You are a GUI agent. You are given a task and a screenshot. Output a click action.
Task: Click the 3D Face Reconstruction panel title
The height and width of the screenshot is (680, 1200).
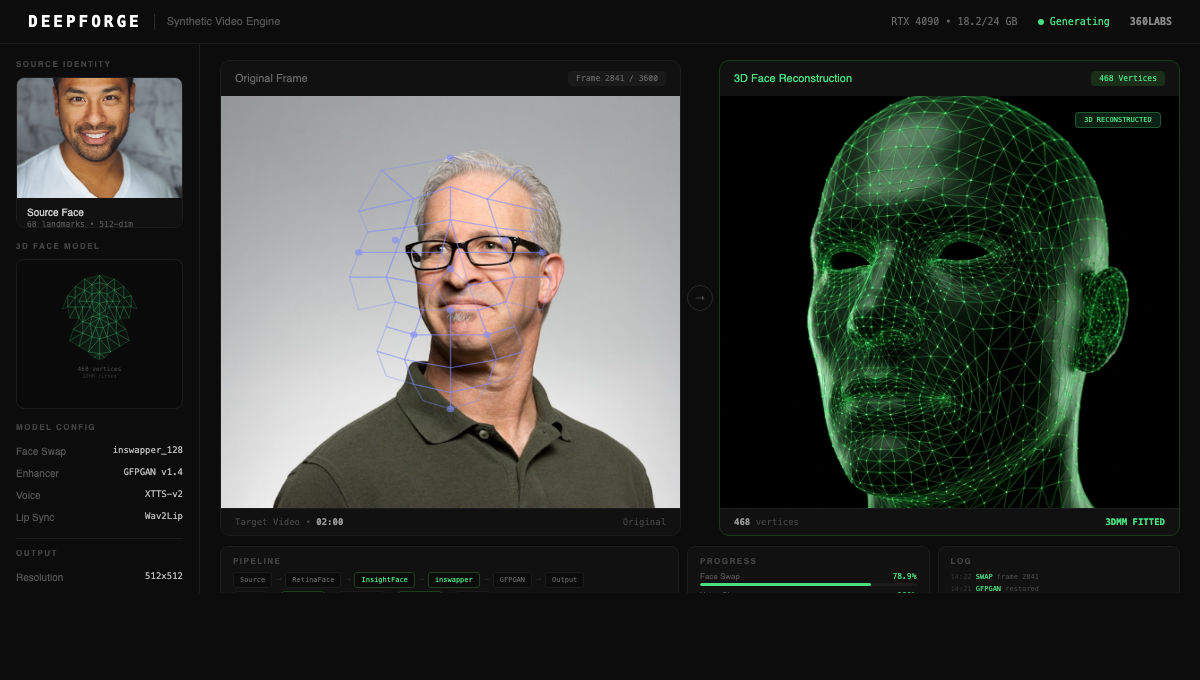pyautogui.click(x=793, y=78)
